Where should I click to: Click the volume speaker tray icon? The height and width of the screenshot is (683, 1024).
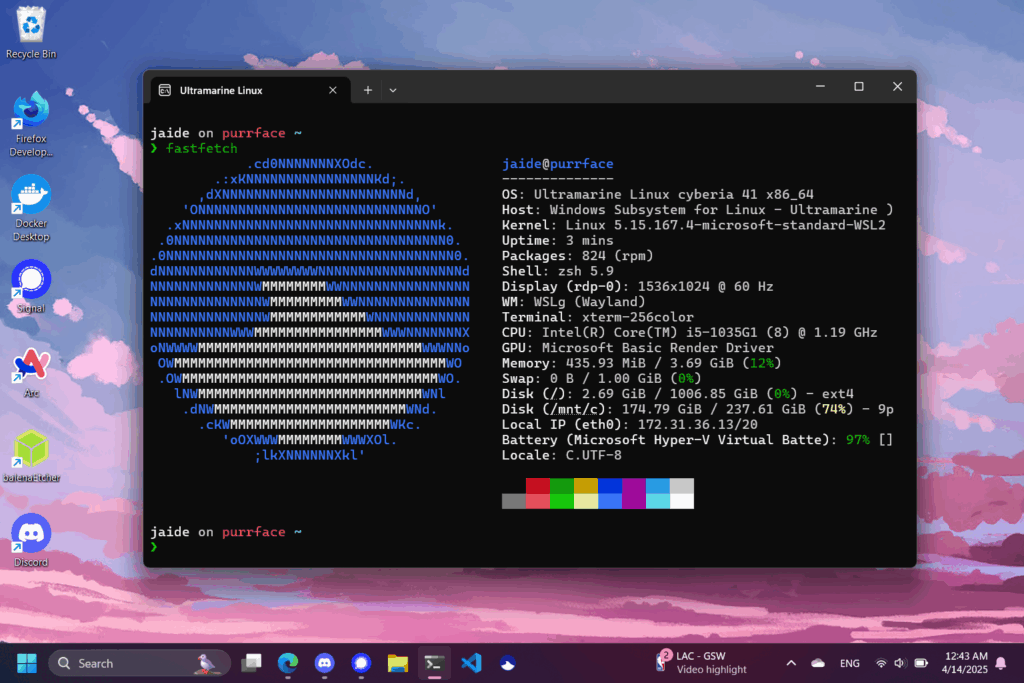900,663
